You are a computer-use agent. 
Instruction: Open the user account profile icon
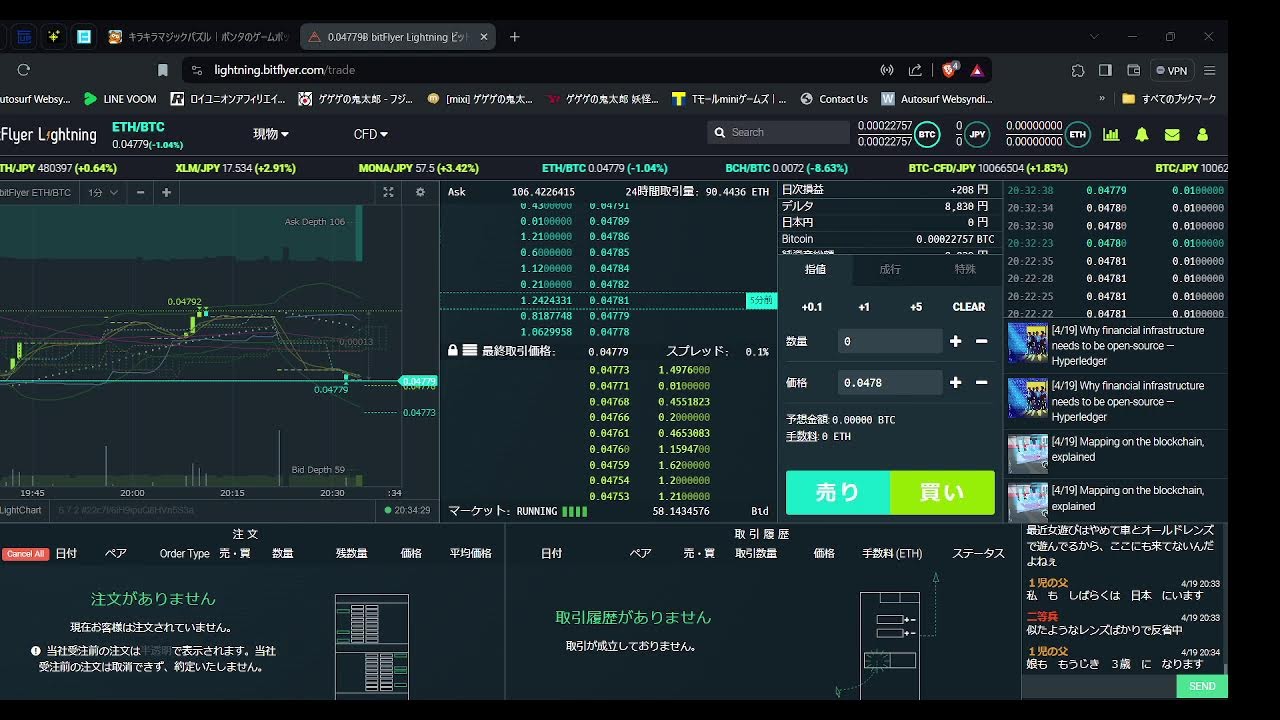click(x=1202, y=134)
